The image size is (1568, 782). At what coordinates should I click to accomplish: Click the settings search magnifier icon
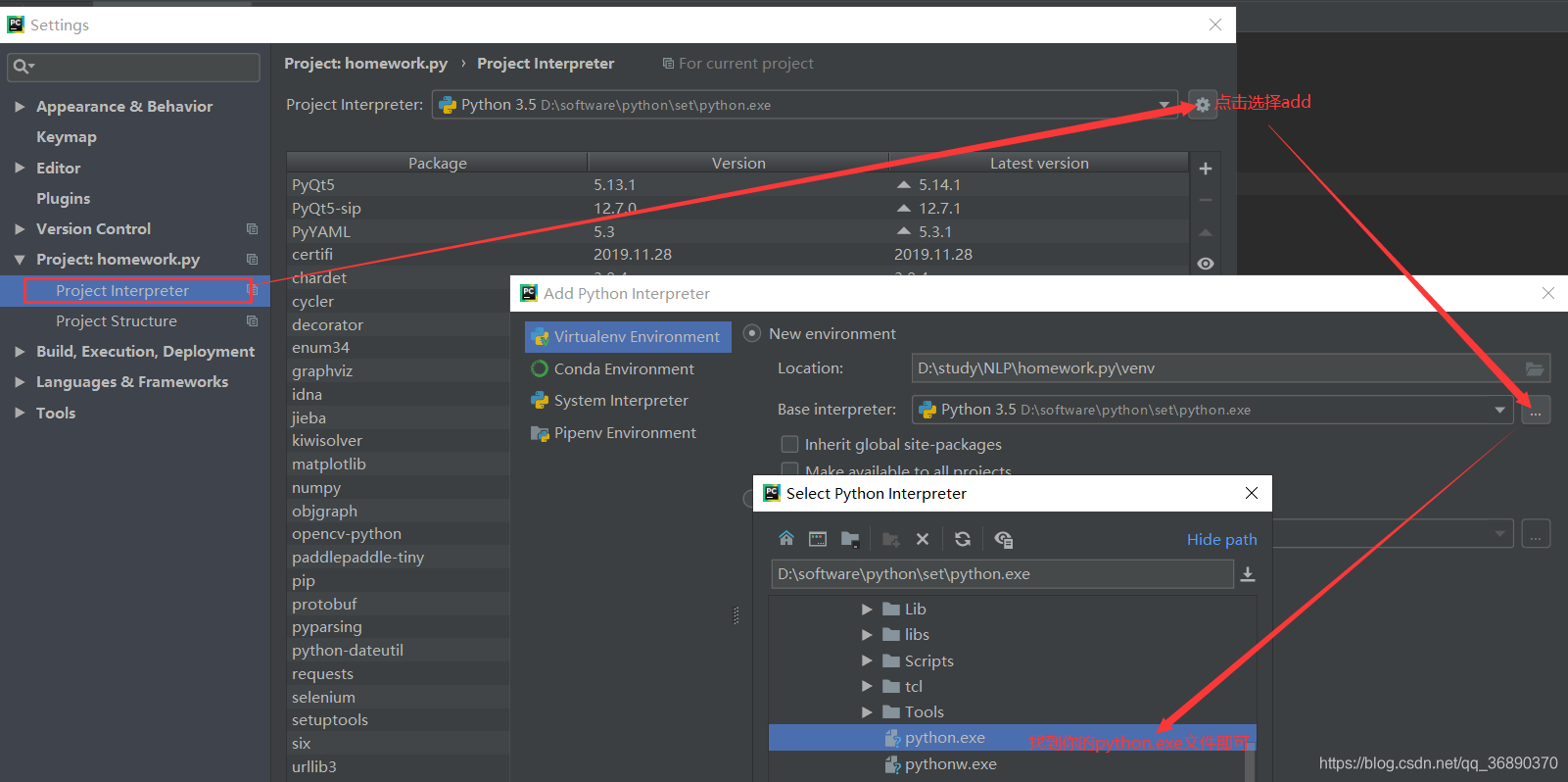[21, 67]
